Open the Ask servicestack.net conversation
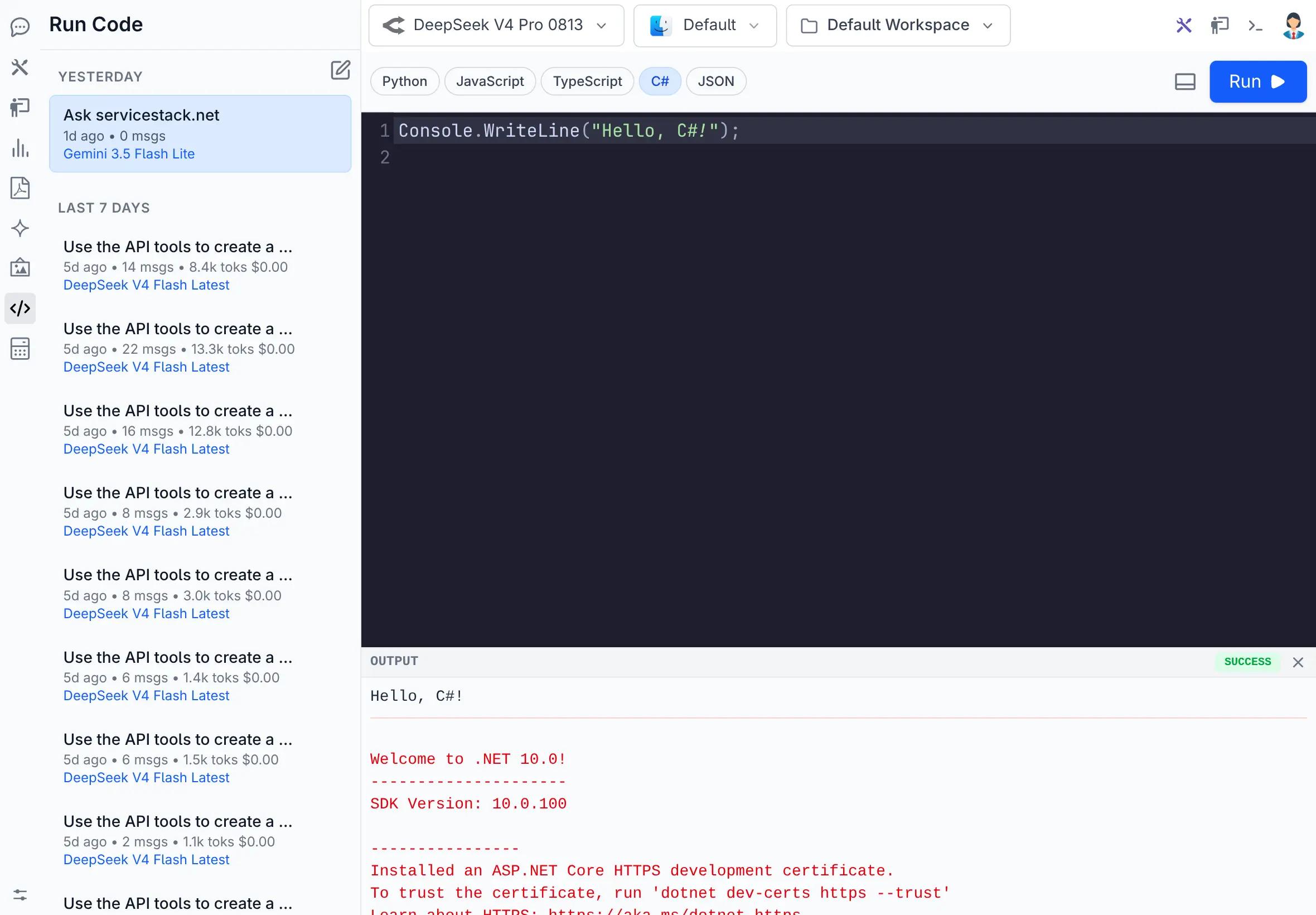Screen dimensions: 1316x915 (x=200, y=133)
